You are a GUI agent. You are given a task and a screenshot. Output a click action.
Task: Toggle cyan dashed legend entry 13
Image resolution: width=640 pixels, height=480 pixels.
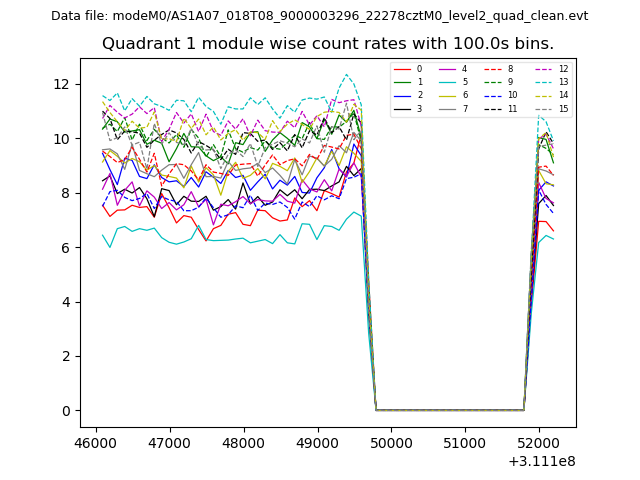click(546, 82)
